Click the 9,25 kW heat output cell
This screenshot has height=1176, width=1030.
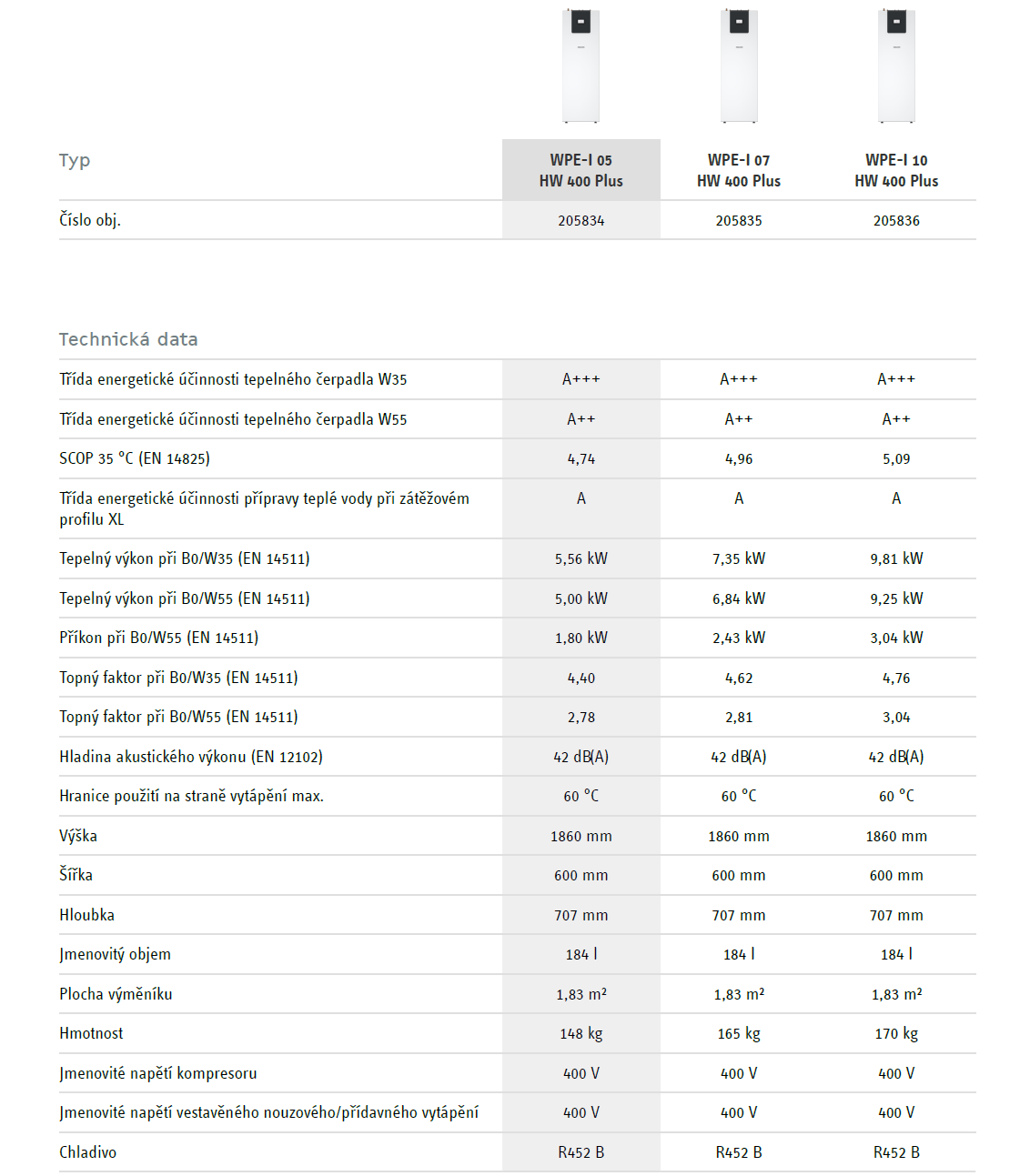point(896,598)
